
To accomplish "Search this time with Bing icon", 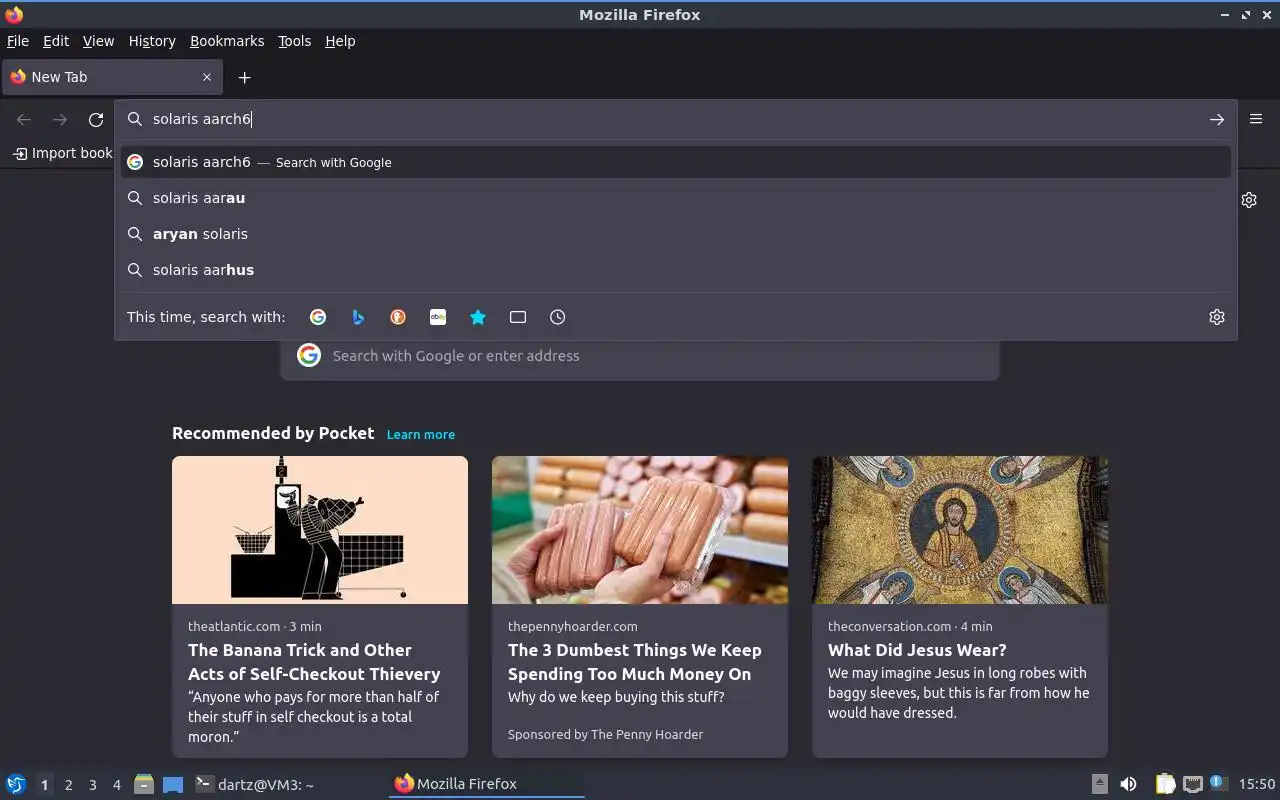I will click(x=358, y=317).
